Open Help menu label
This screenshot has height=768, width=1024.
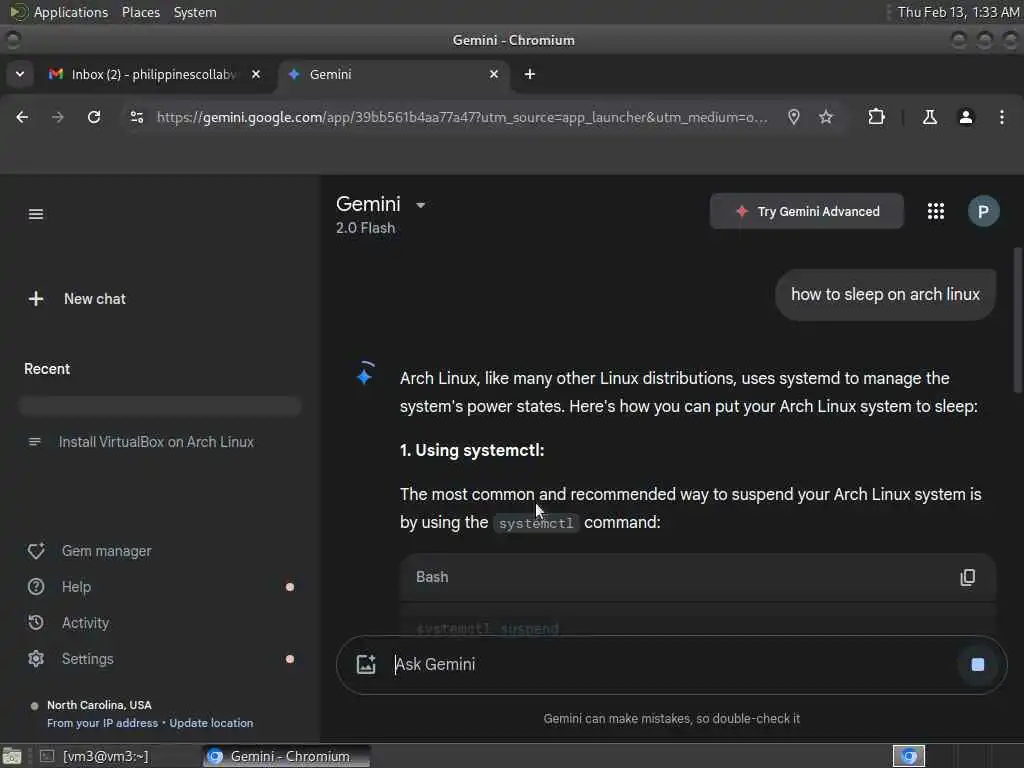pyautogui.click(x=76, y=586)
